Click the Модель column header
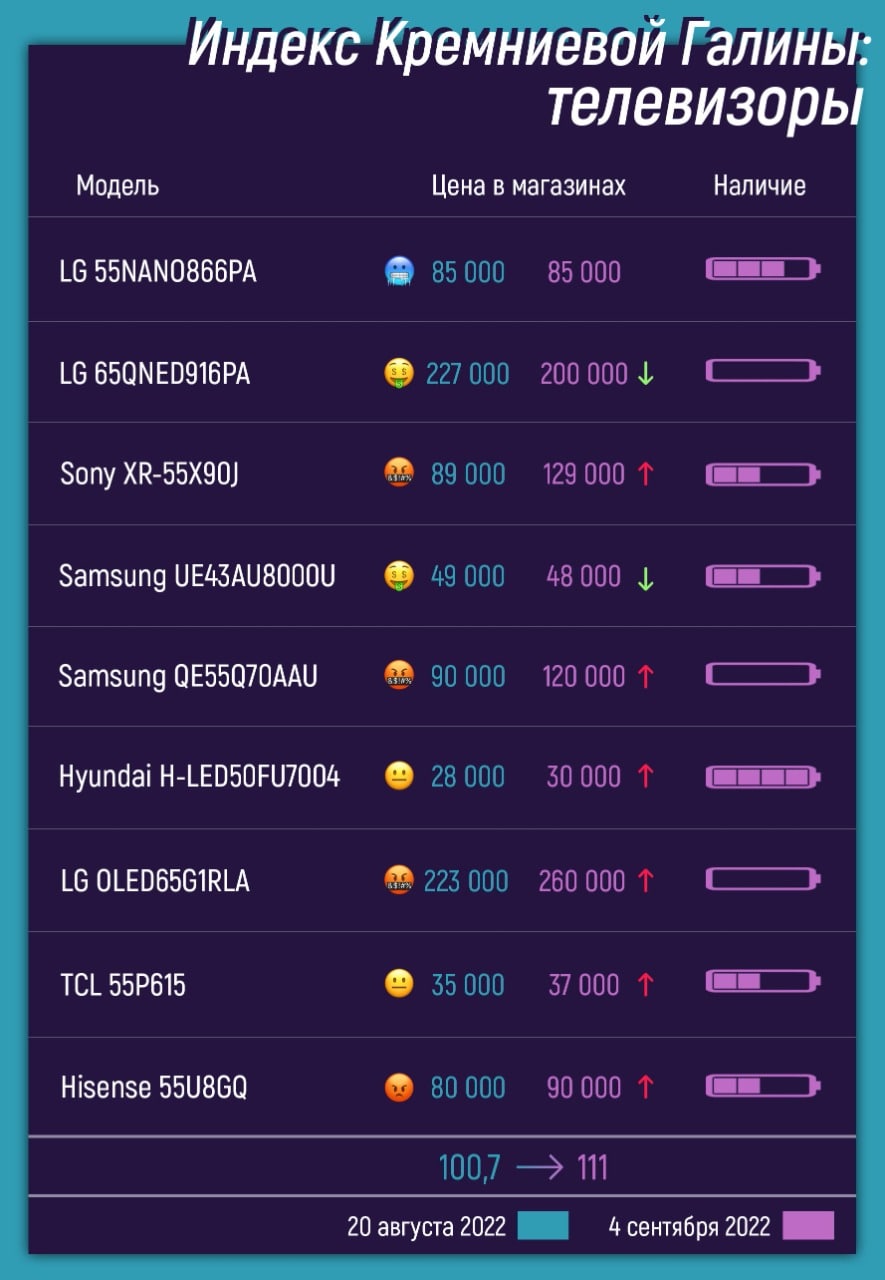Viewport: 885px width, 1280px height. click(x=118, y=185)
